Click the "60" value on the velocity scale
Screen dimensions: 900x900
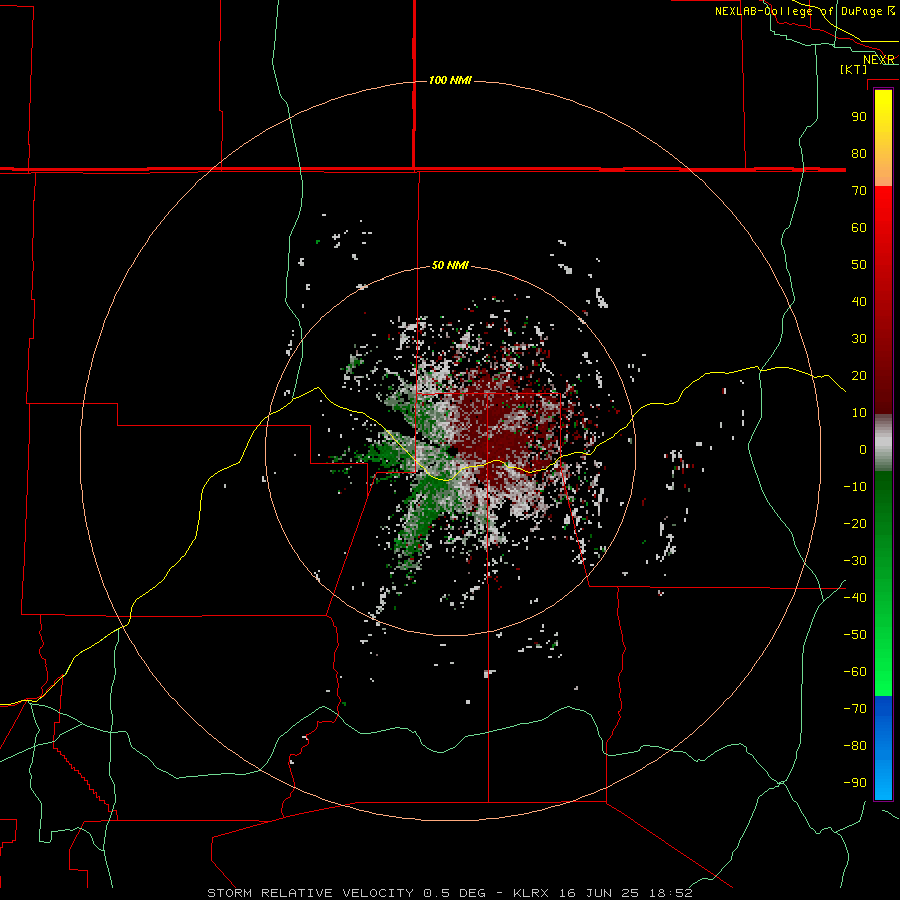pyautogui.click(x=859, y=227)
